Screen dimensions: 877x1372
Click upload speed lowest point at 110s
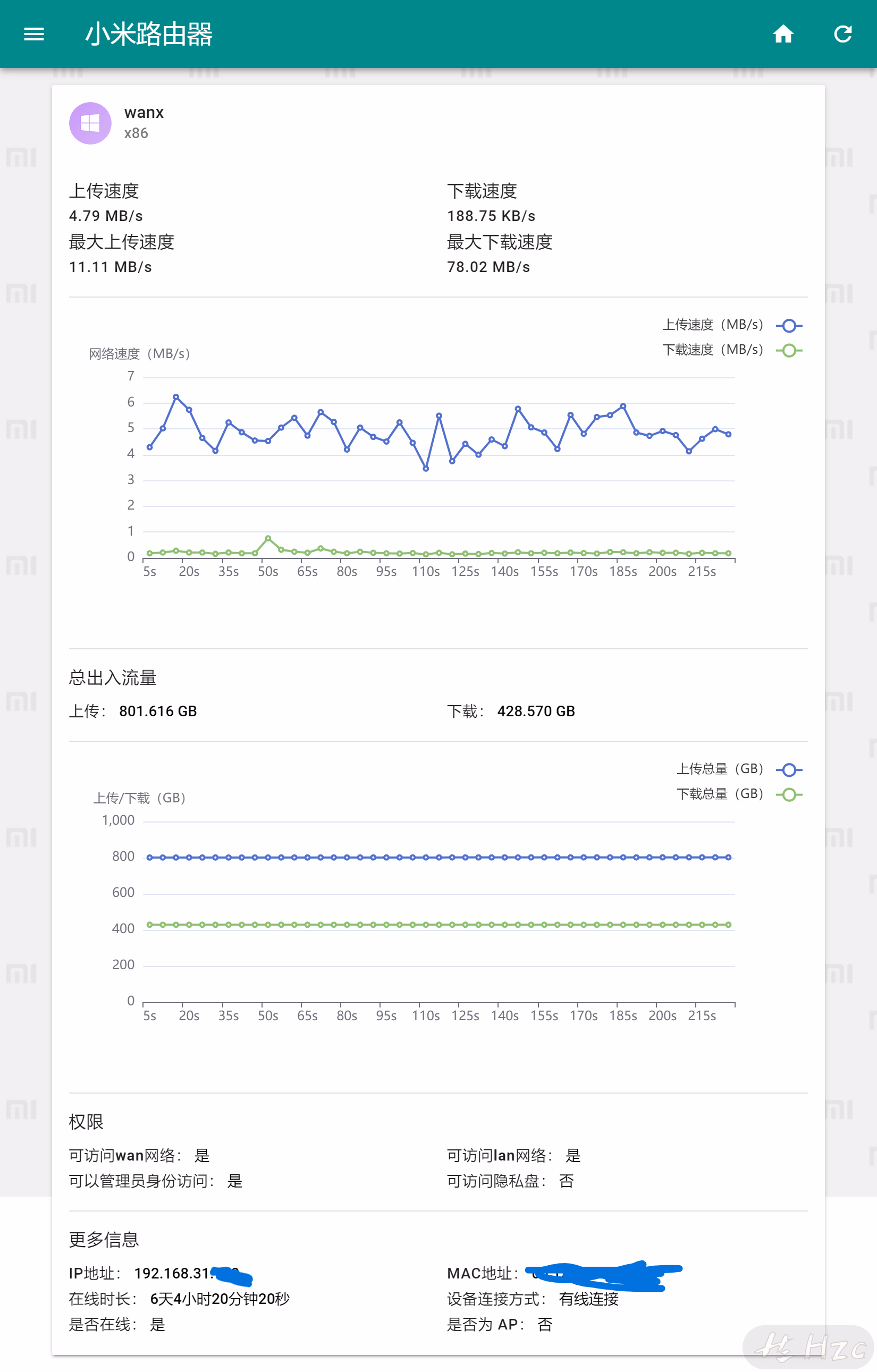pos(426,468)
